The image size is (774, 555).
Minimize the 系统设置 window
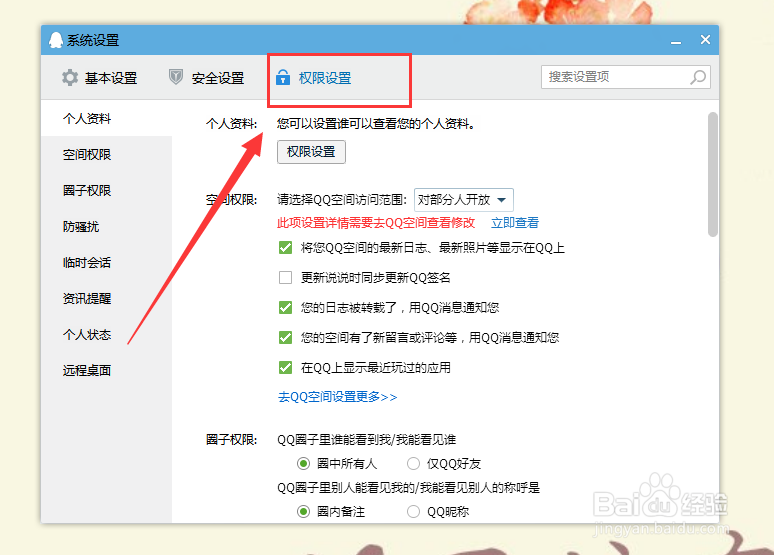point(676,41)
